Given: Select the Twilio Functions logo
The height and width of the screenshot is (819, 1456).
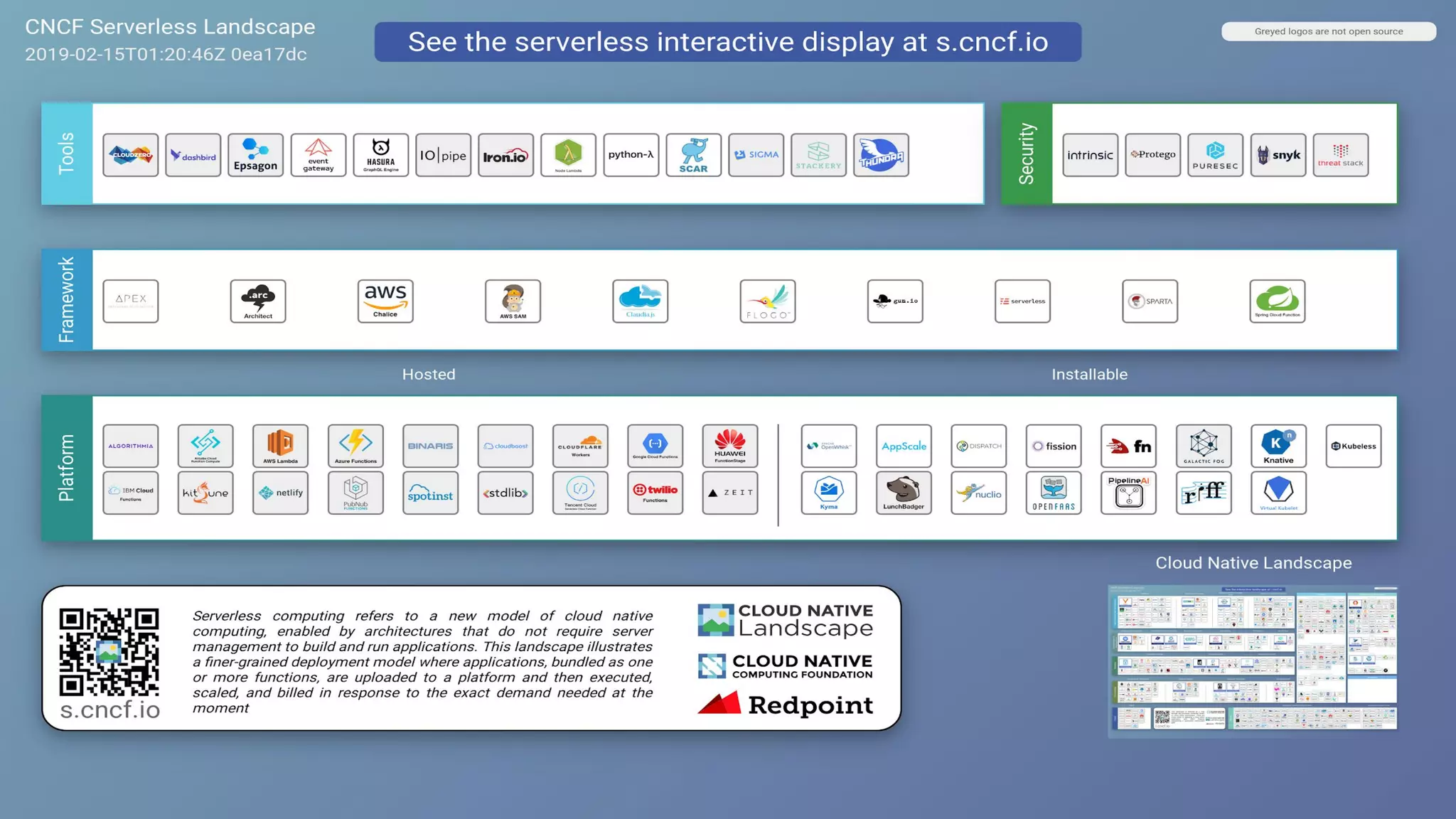Looking at the screenshot, I should 655,493.
